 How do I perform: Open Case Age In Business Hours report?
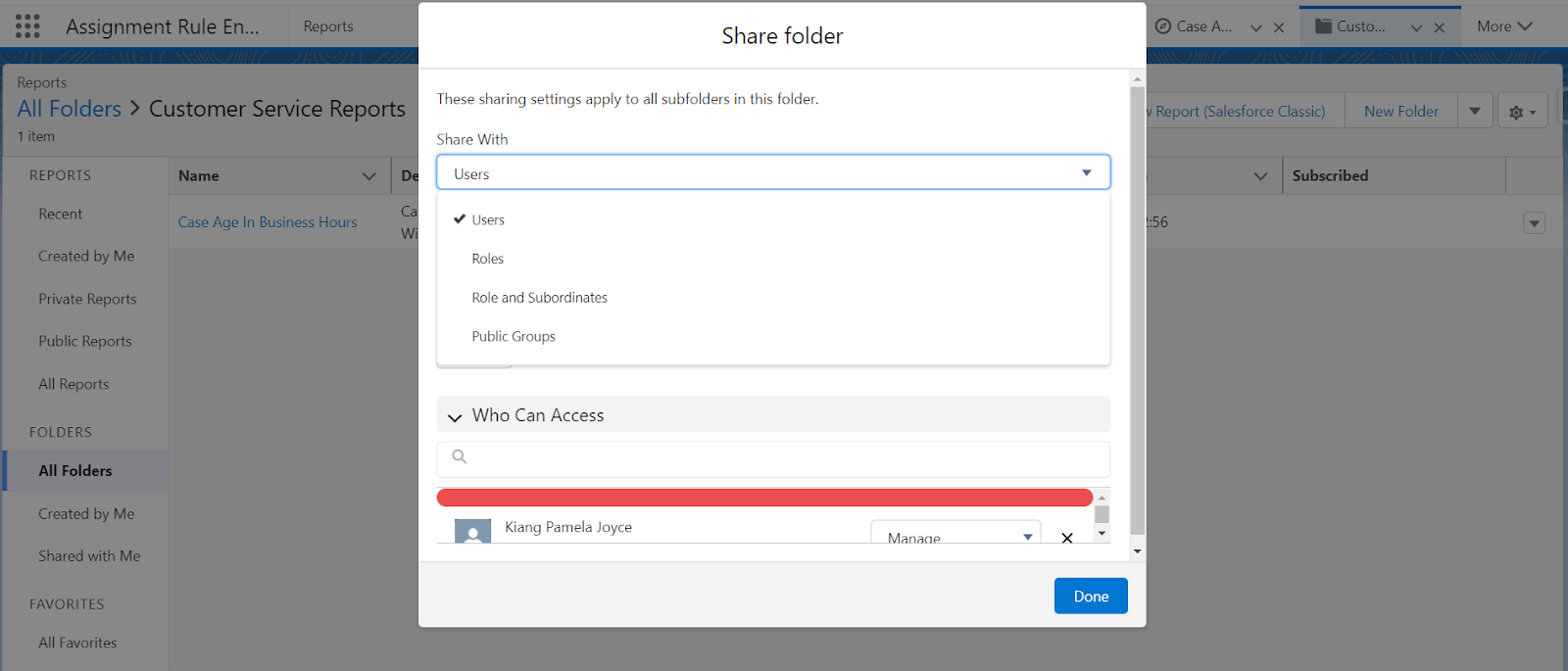coord(268,222)
